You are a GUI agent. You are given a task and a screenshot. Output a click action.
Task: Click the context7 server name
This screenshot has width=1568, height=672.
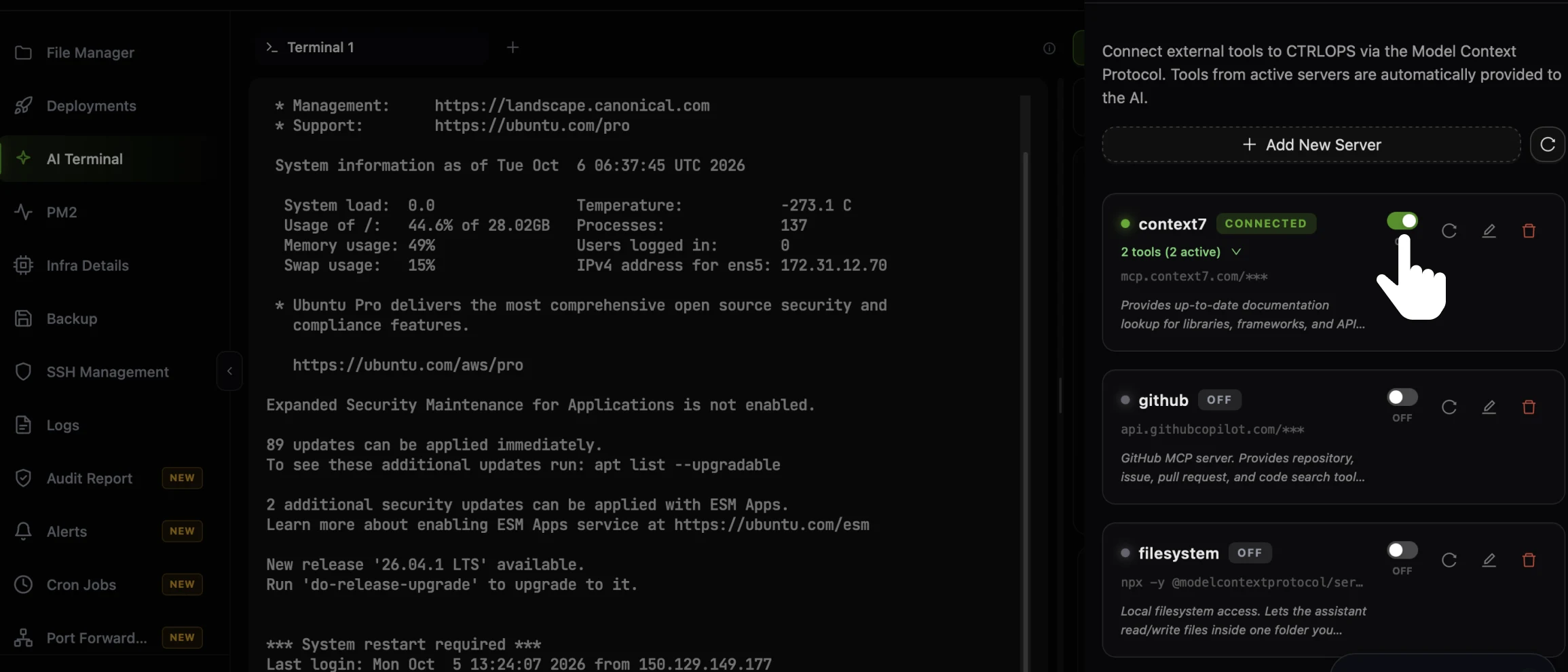click(x=1172, y=224)
